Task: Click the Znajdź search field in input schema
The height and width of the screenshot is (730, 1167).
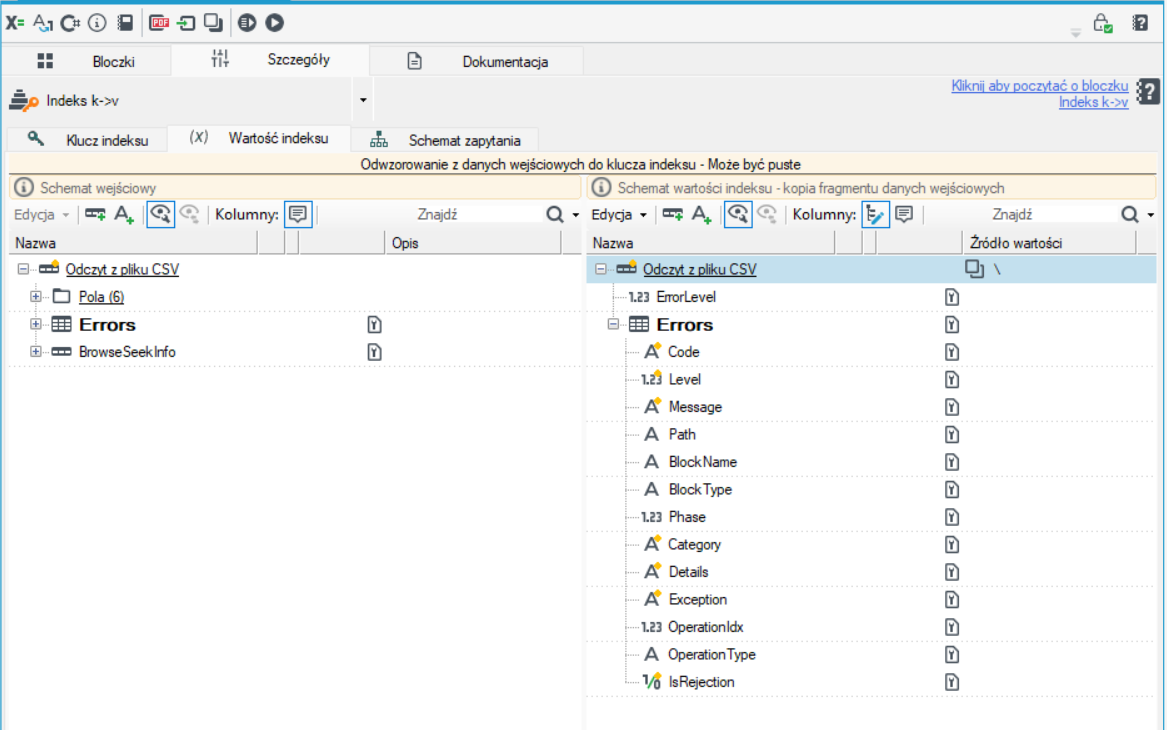Action: click(437, 214)
